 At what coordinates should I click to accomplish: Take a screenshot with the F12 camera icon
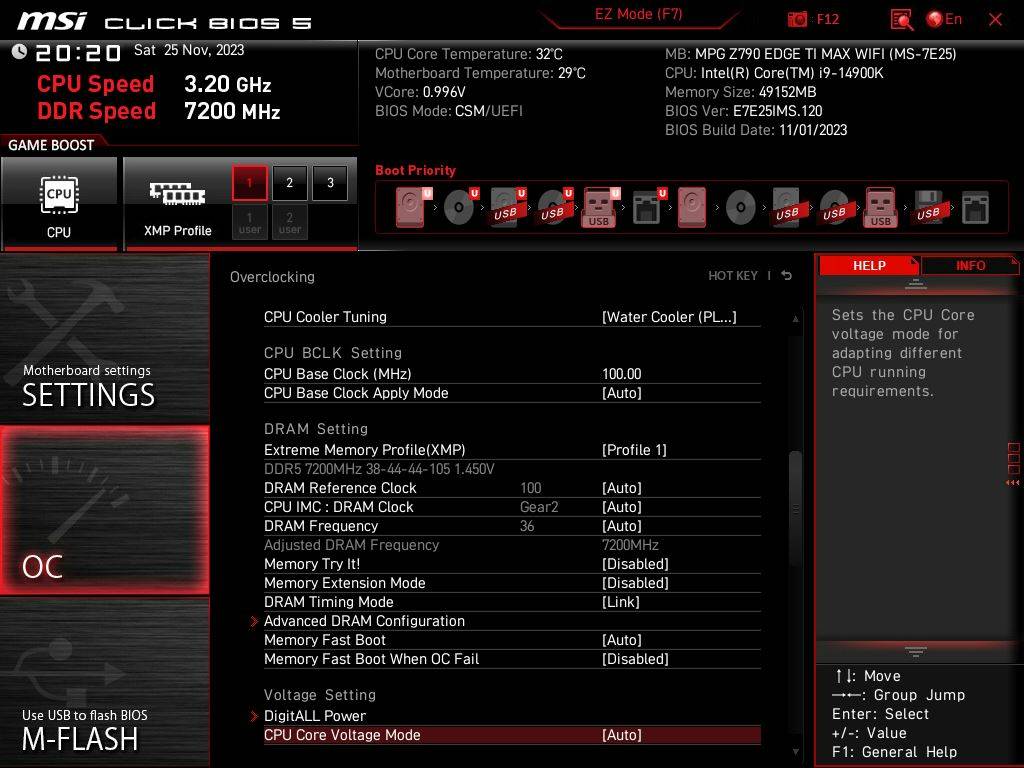(x=797, y=19)
